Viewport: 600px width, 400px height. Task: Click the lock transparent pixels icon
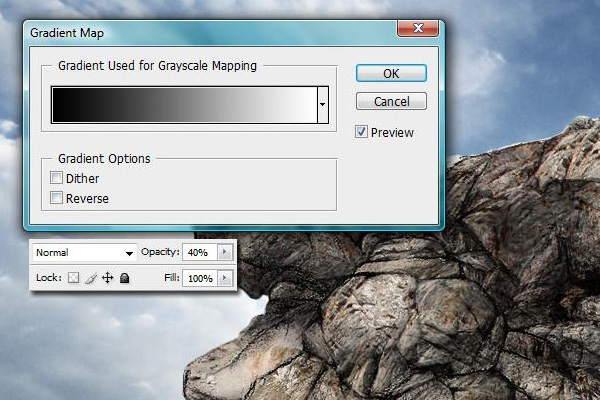(x=73, y=278)
